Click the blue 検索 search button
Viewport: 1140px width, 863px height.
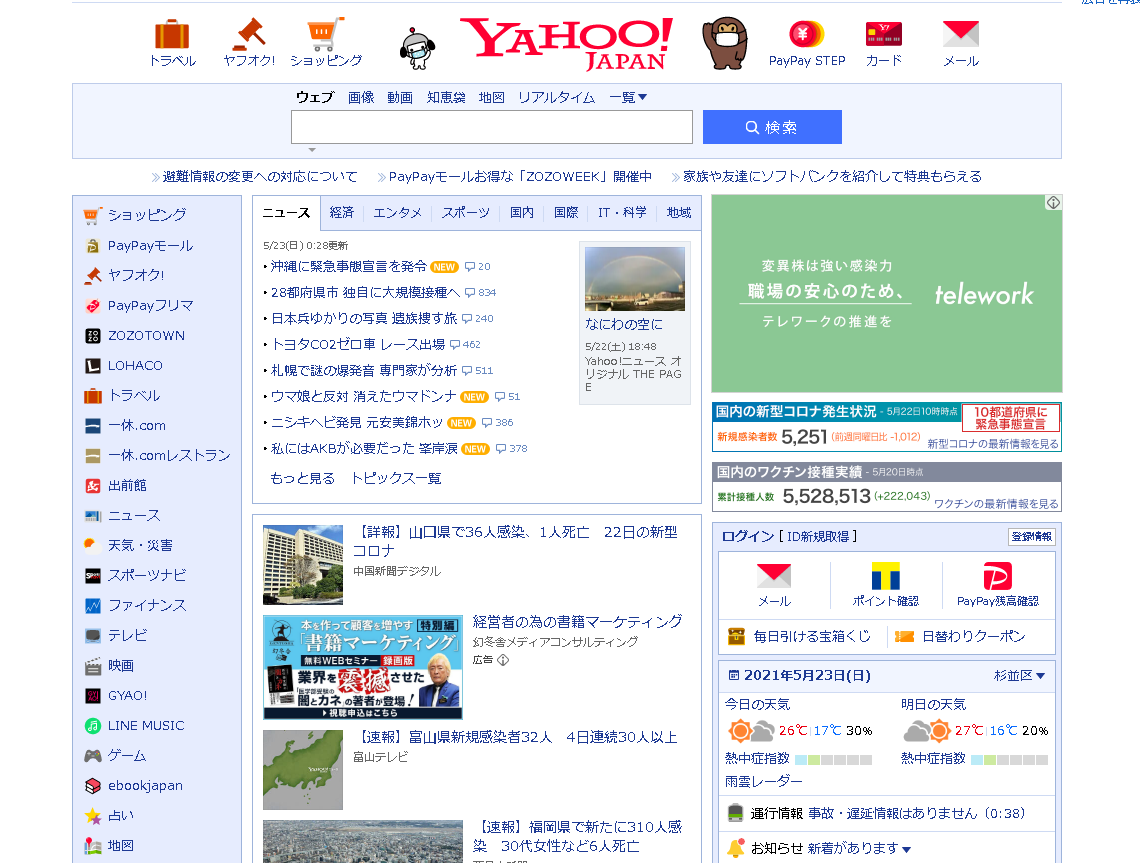pyautogui.click(x=772, y=127)
